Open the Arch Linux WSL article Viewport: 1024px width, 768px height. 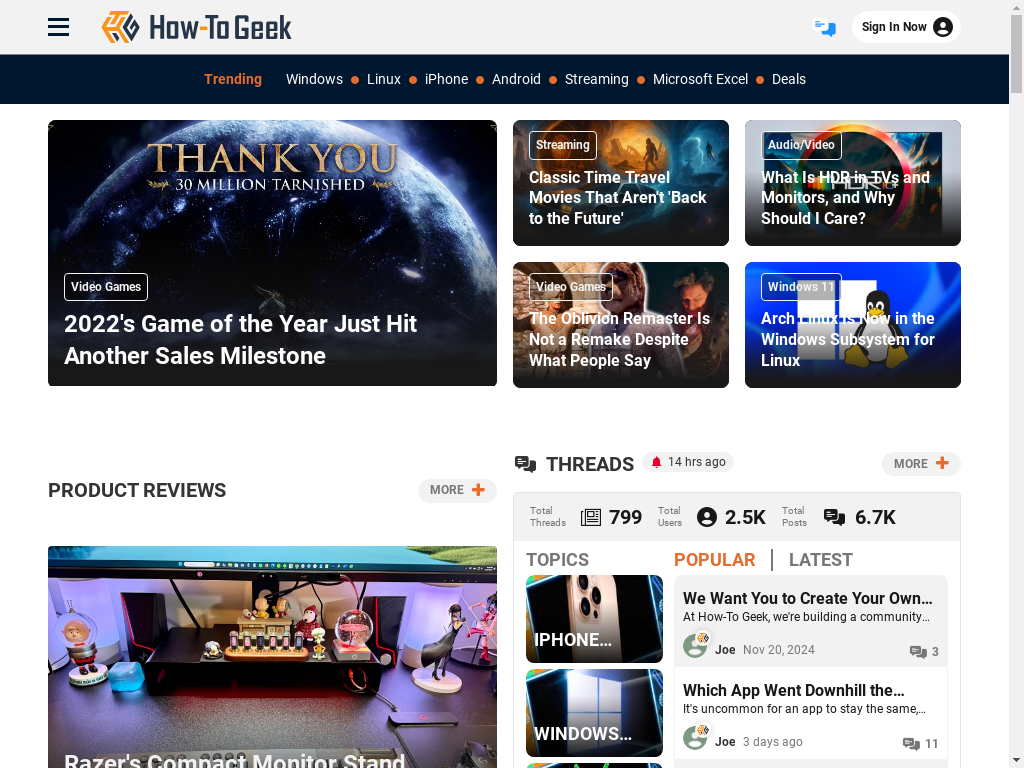[848, 340]
